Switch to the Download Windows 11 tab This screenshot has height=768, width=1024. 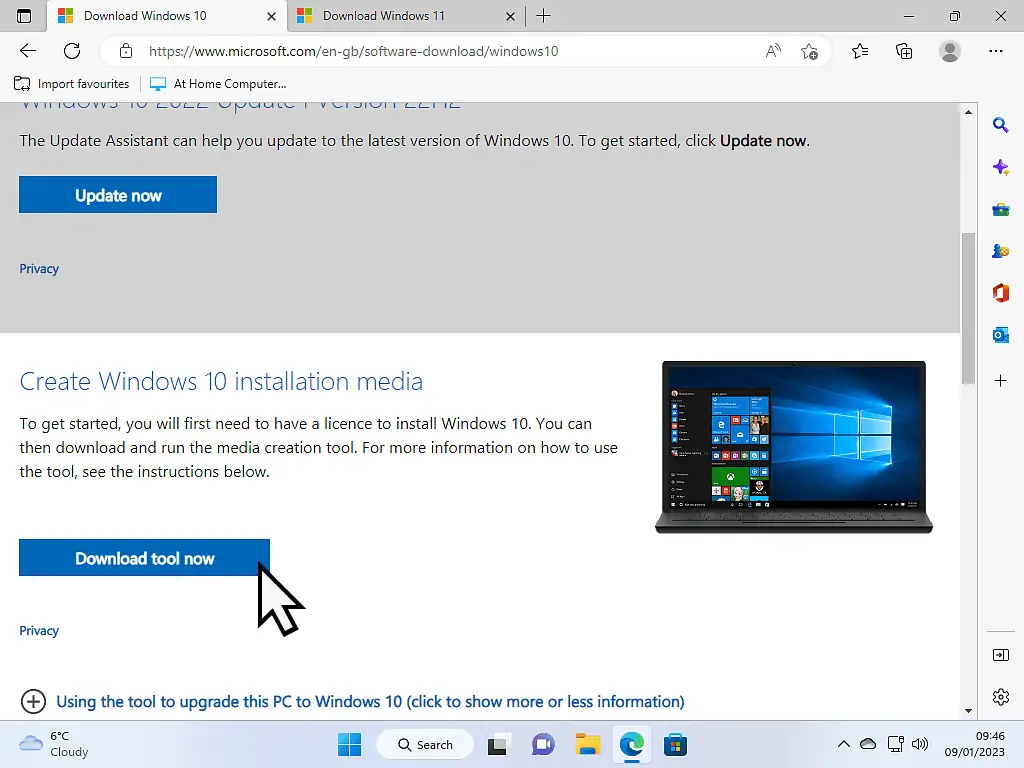coord(383,16)
